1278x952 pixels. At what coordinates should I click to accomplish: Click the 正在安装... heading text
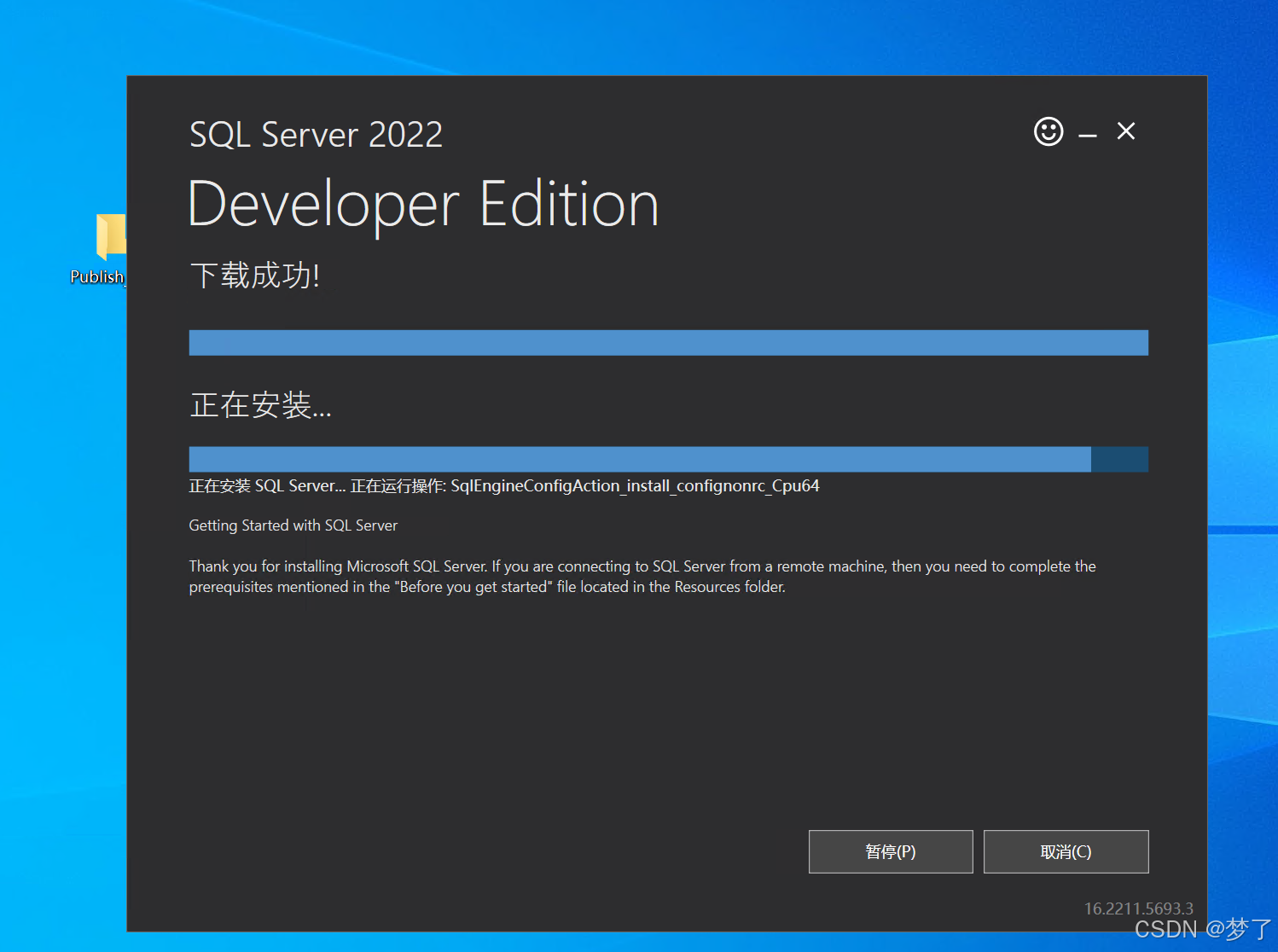(x=260, y=405)
